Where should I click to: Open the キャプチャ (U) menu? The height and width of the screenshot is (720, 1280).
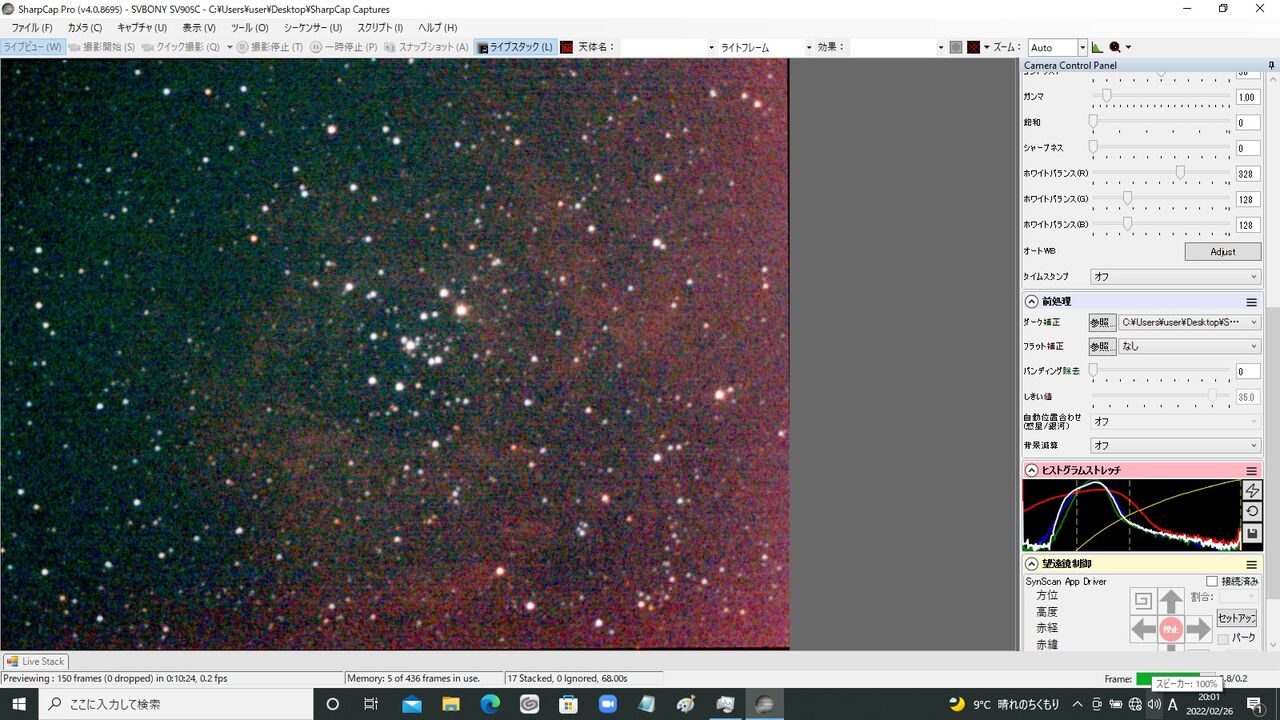pyautogui.click(x=142, y=28)
